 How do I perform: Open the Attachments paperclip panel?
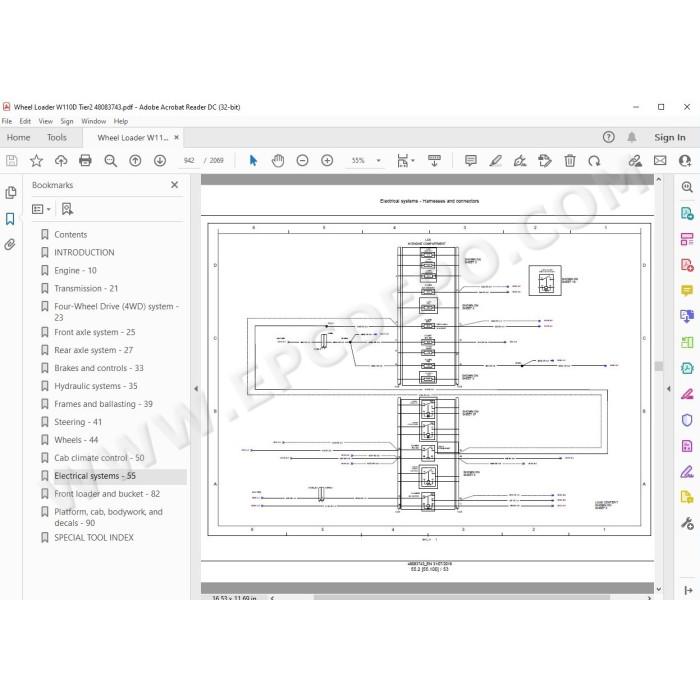point(10,244)
